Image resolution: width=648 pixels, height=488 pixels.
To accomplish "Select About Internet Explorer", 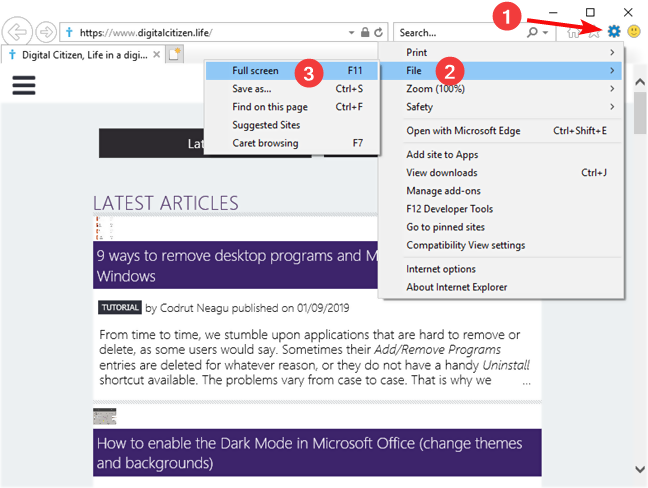I will [x=500, y=288].
